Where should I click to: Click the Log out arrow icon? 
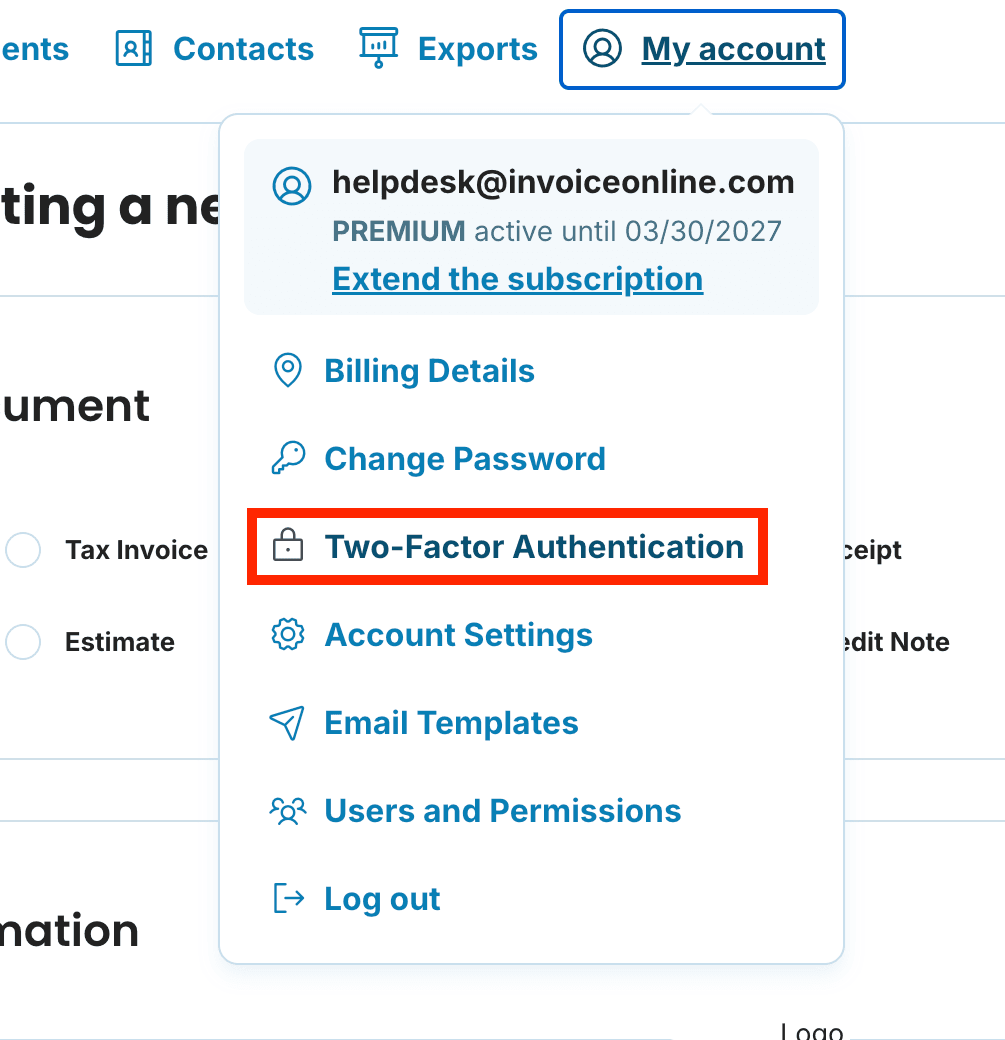[288, 899]
